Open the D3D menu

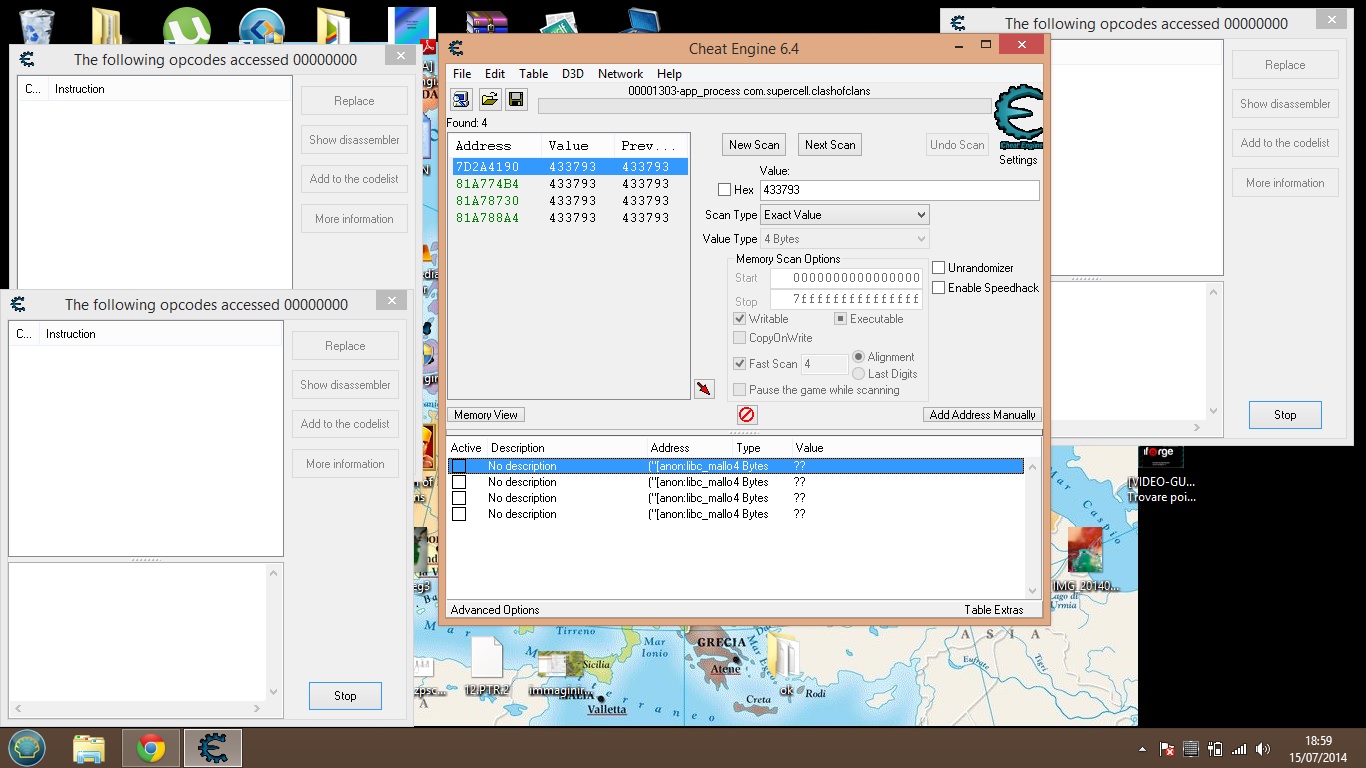click(x=572, y=74)
